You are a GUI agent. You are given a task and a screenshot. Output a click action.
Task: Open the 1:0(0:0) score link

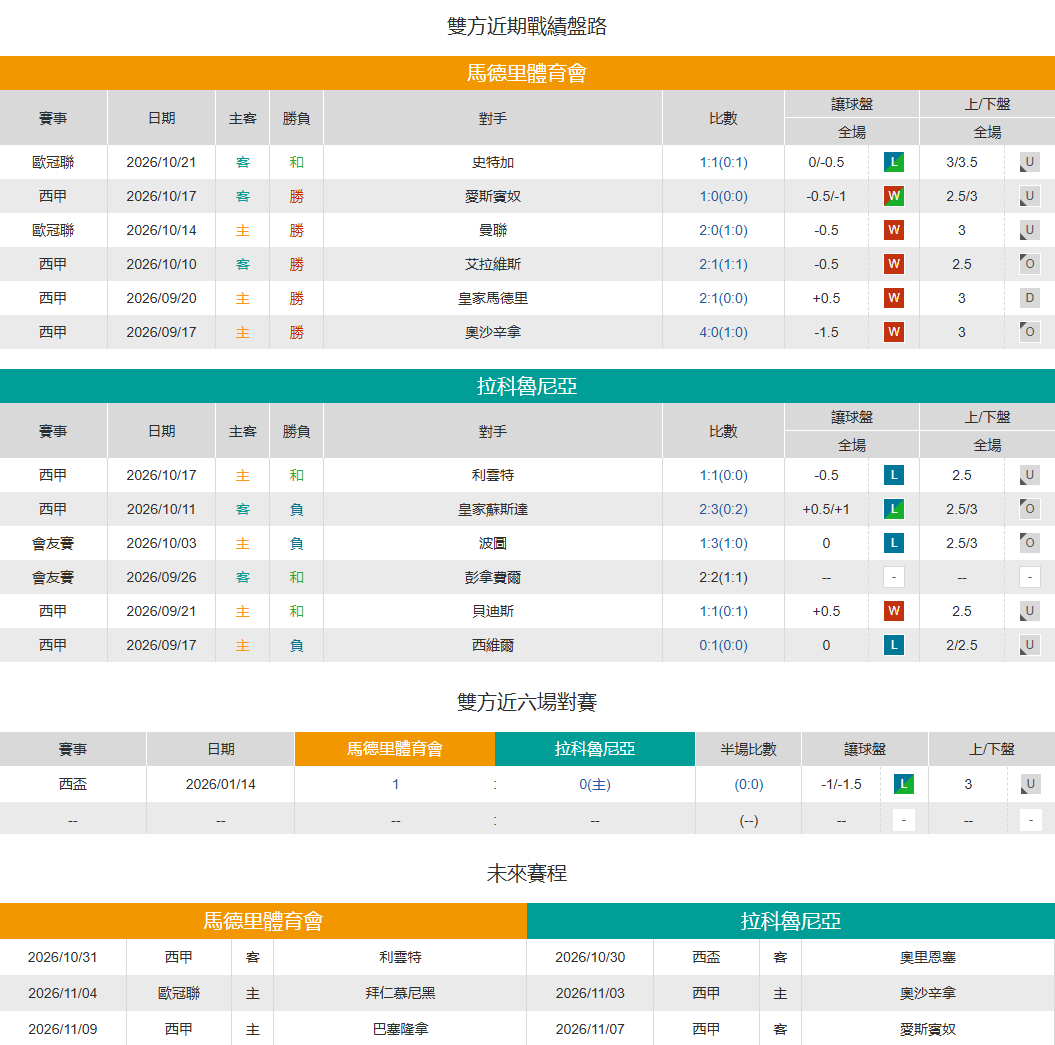tap(723, 196)
